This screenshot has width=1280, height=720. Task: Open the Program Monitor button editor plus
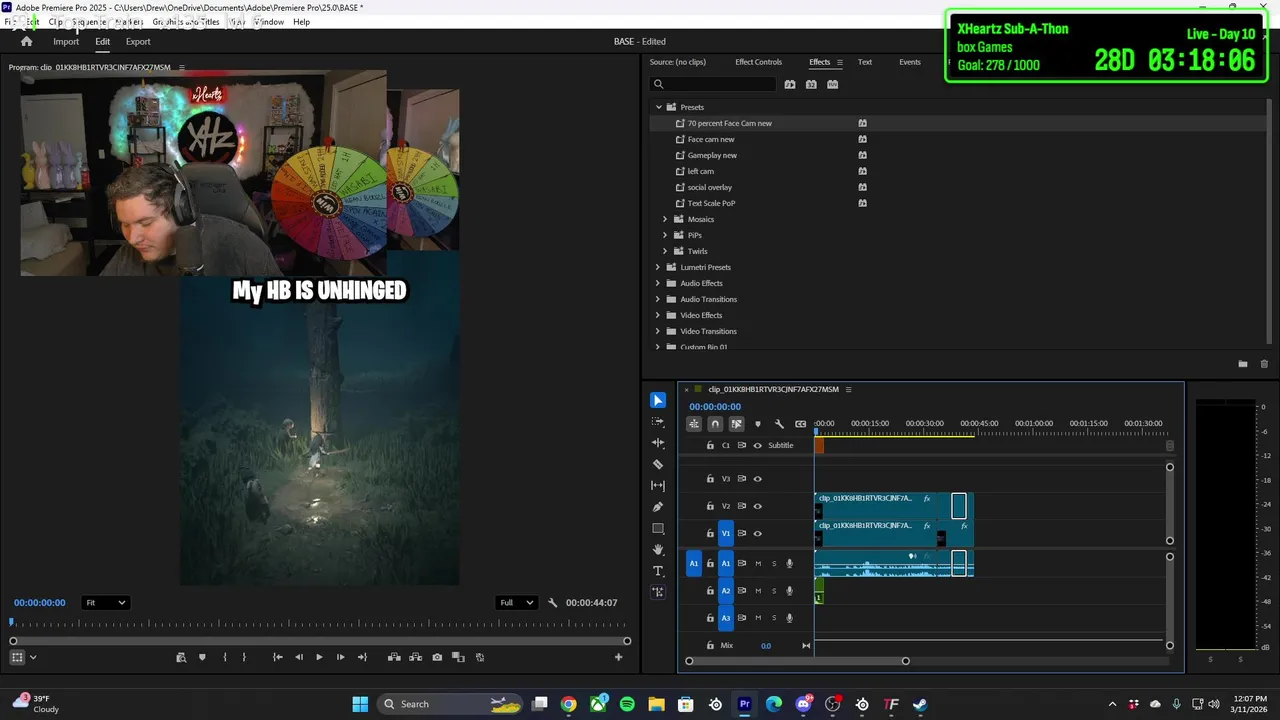[618, 657]
